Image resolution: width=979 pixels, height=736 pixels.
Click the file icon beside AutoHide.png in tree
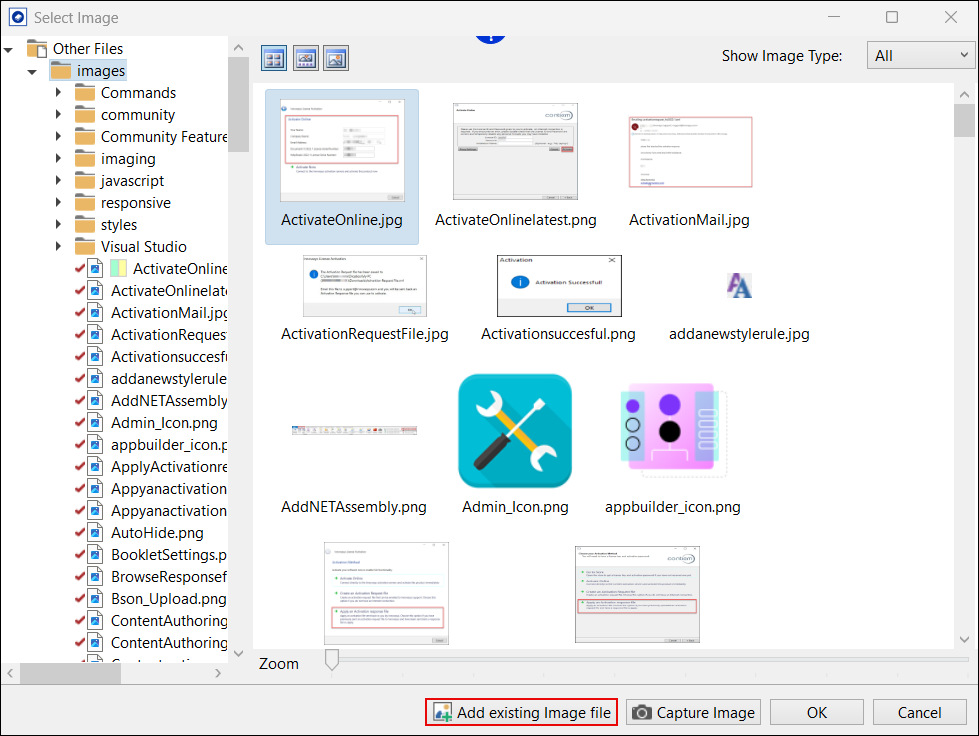click(95, 533)
